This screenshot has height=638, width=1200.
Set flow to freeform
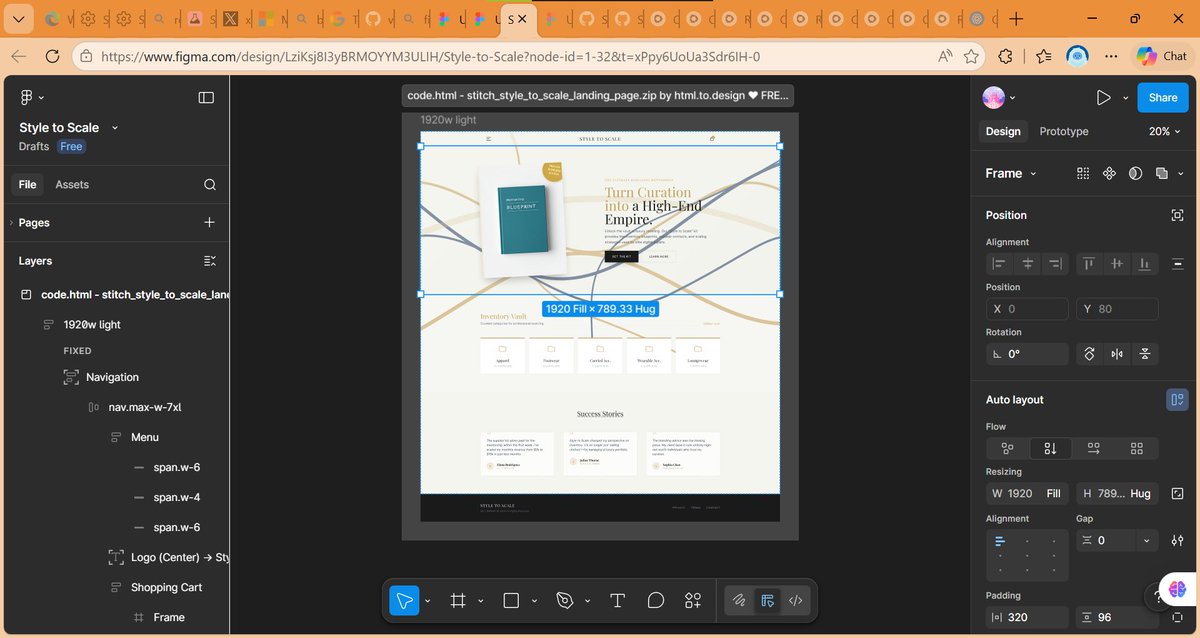1007,448
